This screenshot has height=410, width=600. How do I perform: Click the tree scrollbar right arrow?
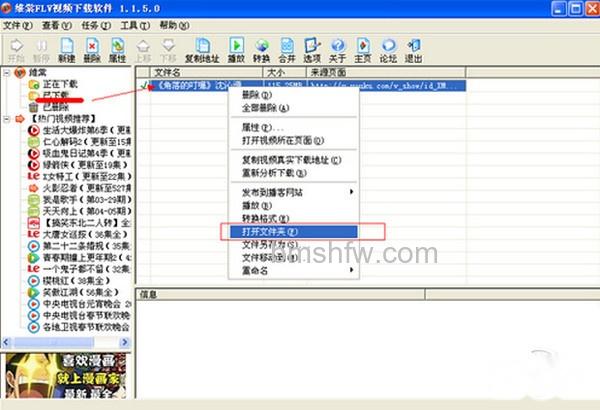pyautogui.click(x=125, y=342)
